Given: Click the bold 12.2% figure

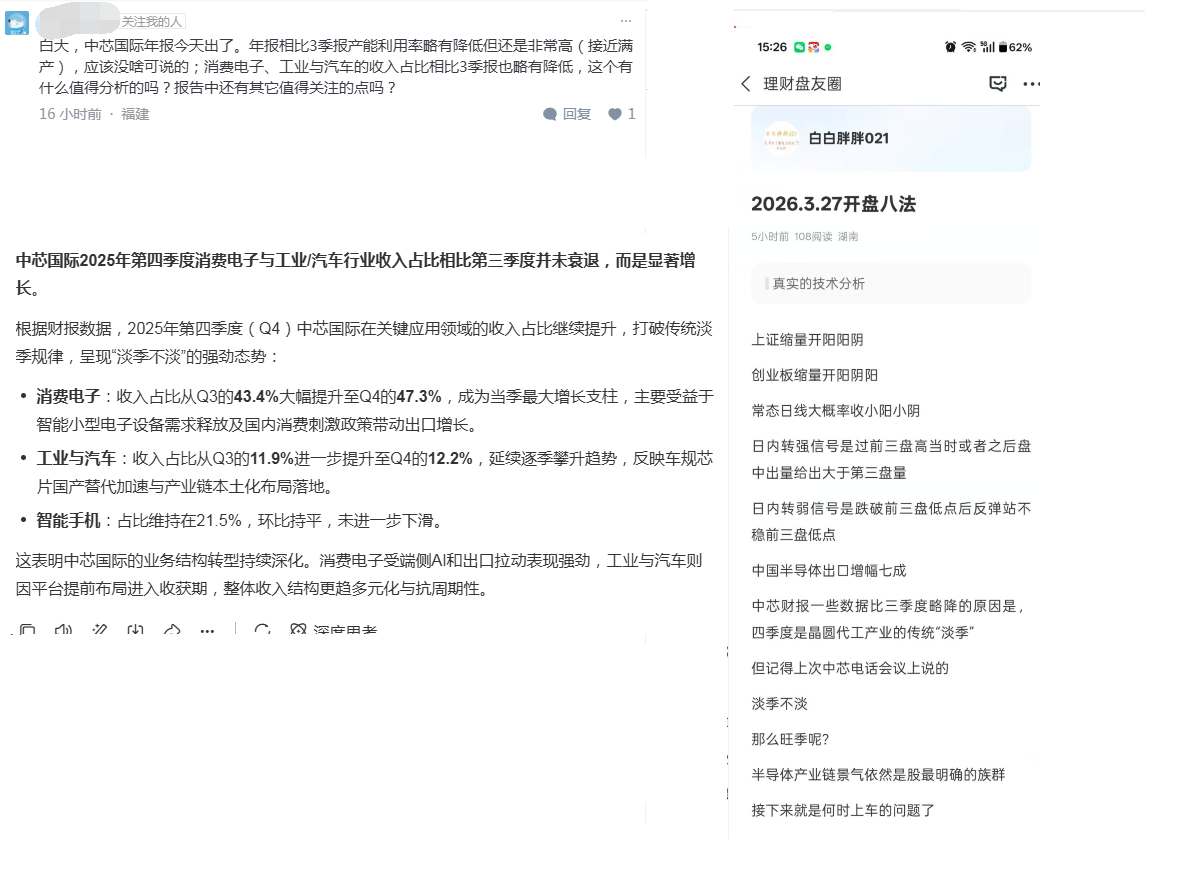Looking at the screenshot, I should [450, 458].
